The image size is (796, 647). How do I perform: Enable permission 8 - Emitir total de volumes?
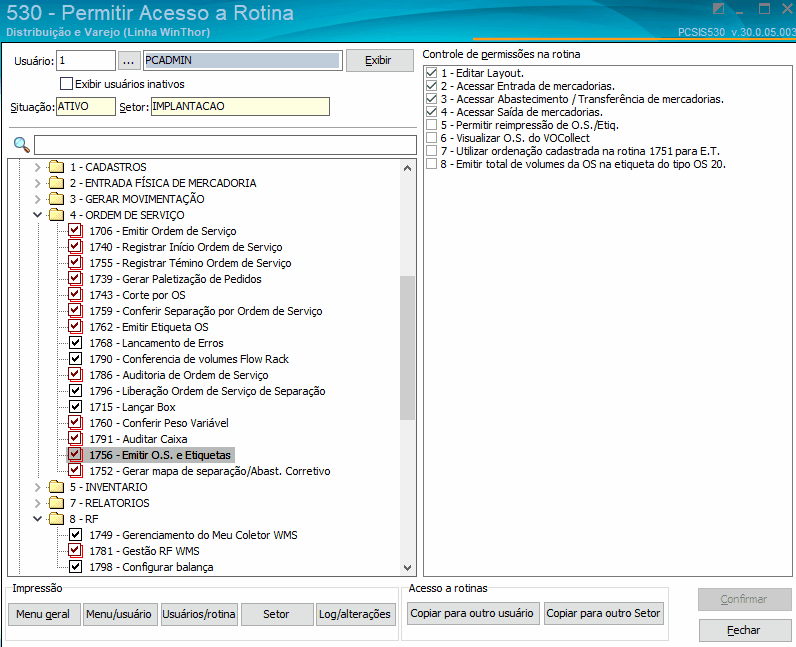432,164
